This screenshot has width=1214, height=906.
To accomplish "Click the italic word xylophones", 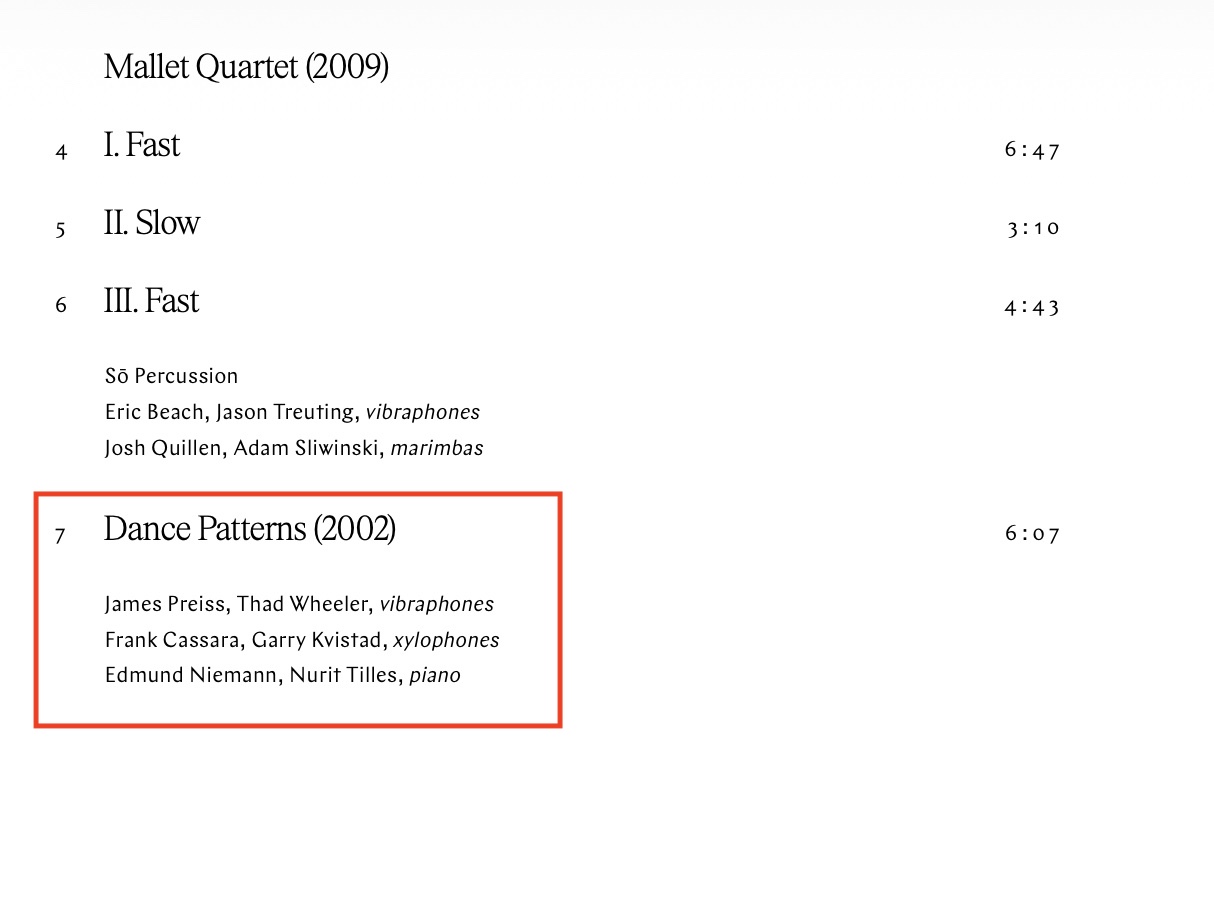I will point(446,640).
